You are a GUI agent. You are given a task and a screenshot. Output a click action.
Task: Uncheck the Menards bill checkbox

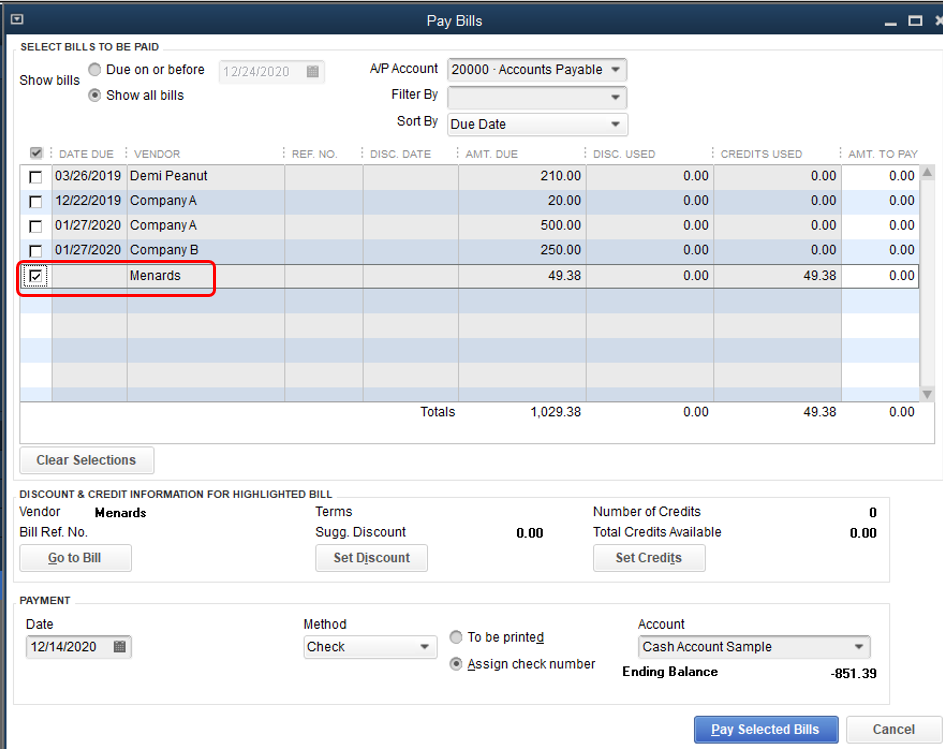coord(35,276)
